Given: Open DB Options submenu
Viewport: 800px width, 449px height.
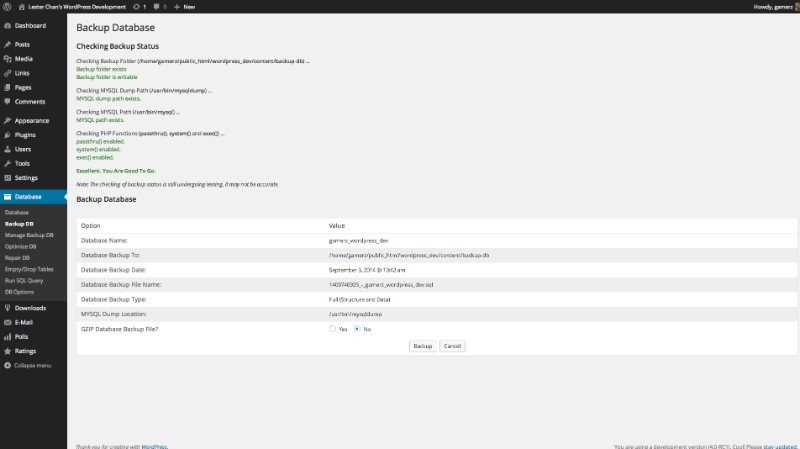Looking at the screenshot, I should (19, 292).
